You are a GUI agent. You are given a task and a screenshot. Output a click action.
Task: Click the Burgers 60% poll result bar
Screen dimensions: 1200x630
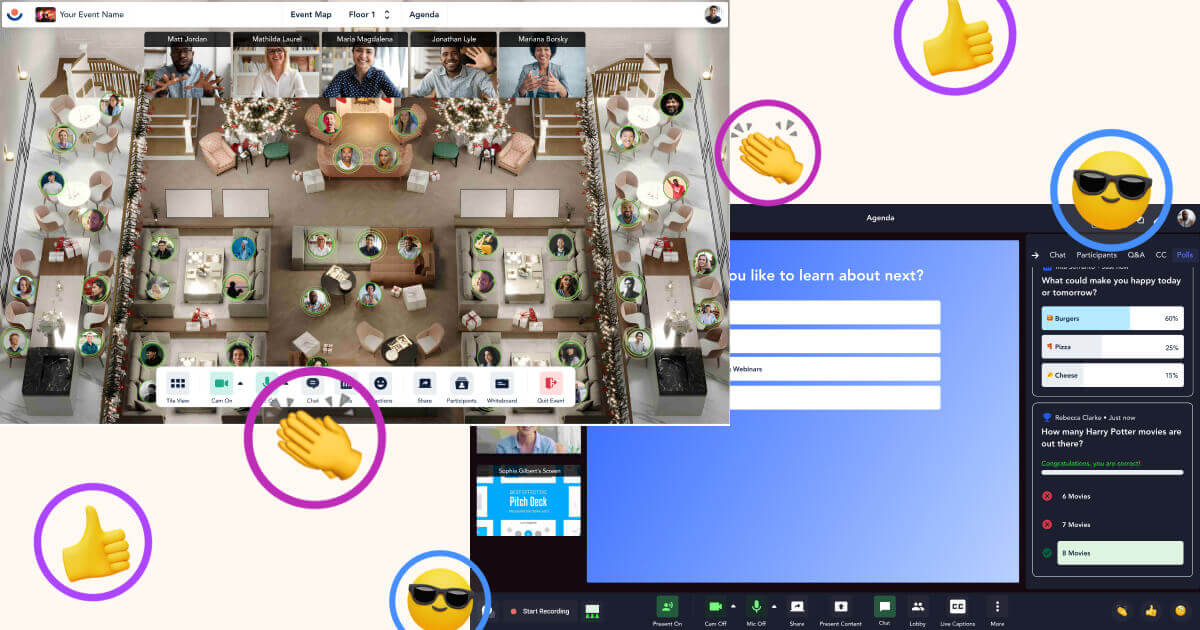point(1112,318)
